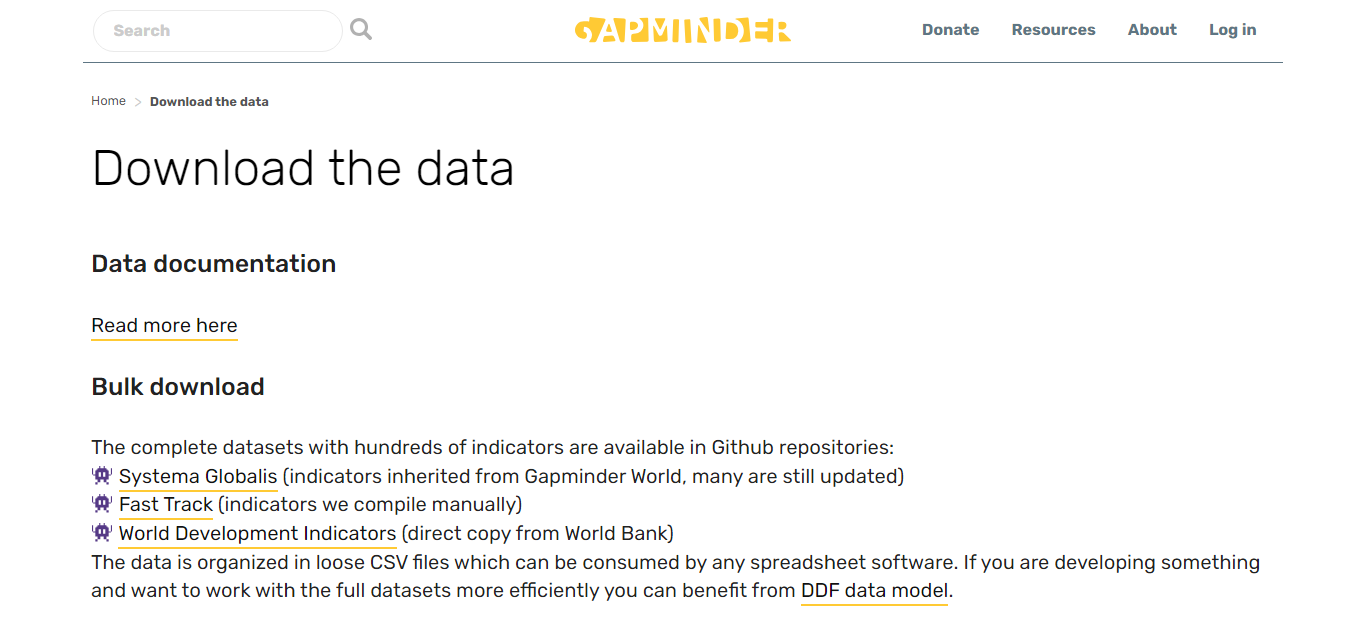Open the Systema Globalis repository link
This screenshot has width=1366, height=629.
[198, 477]
